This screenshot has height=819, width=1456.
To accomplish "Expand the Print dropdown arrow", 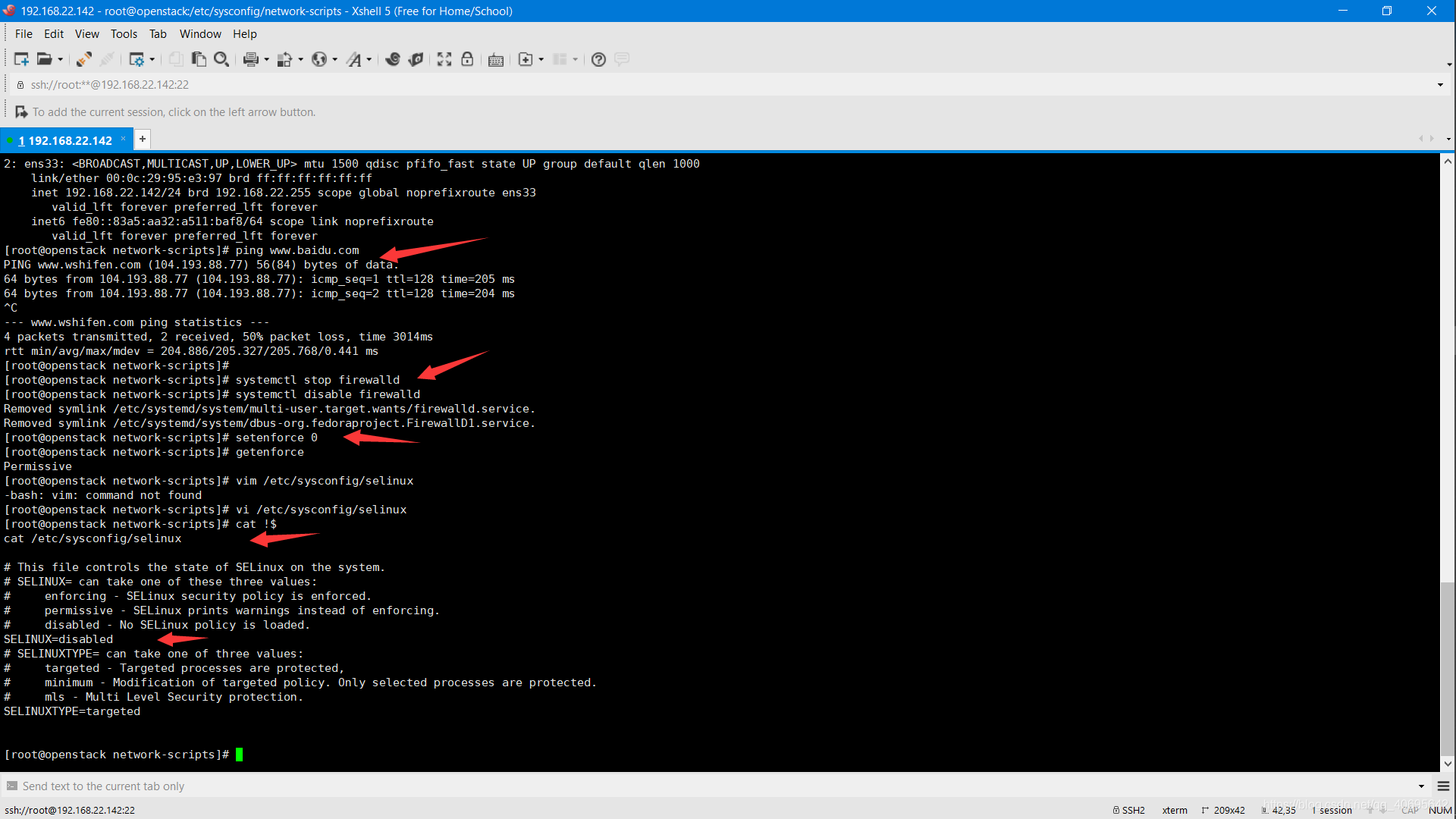I will pos(267,59).
